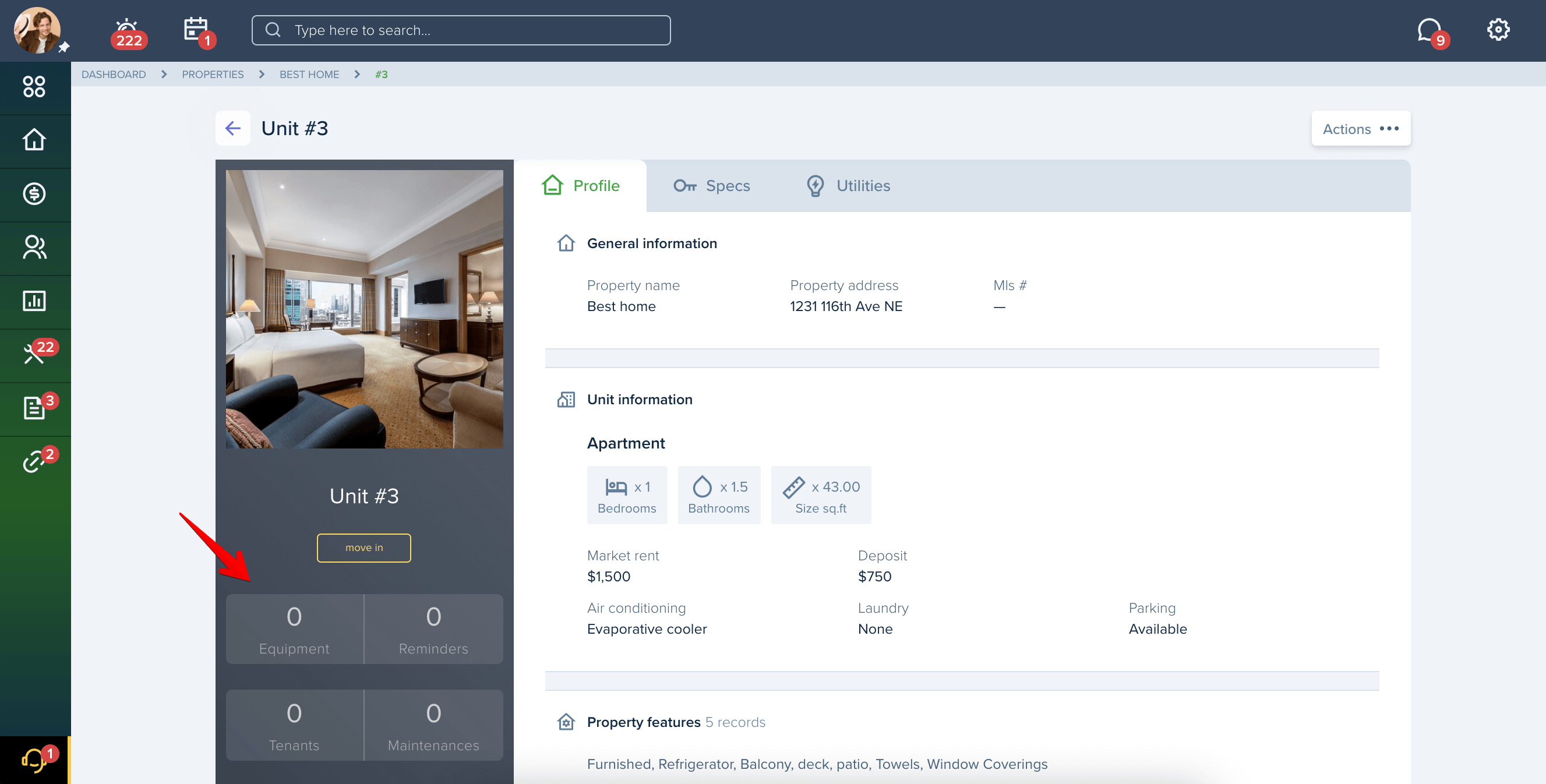The image size is (1546, 784).
Task: Click the move in button
Action: point(363,548)
